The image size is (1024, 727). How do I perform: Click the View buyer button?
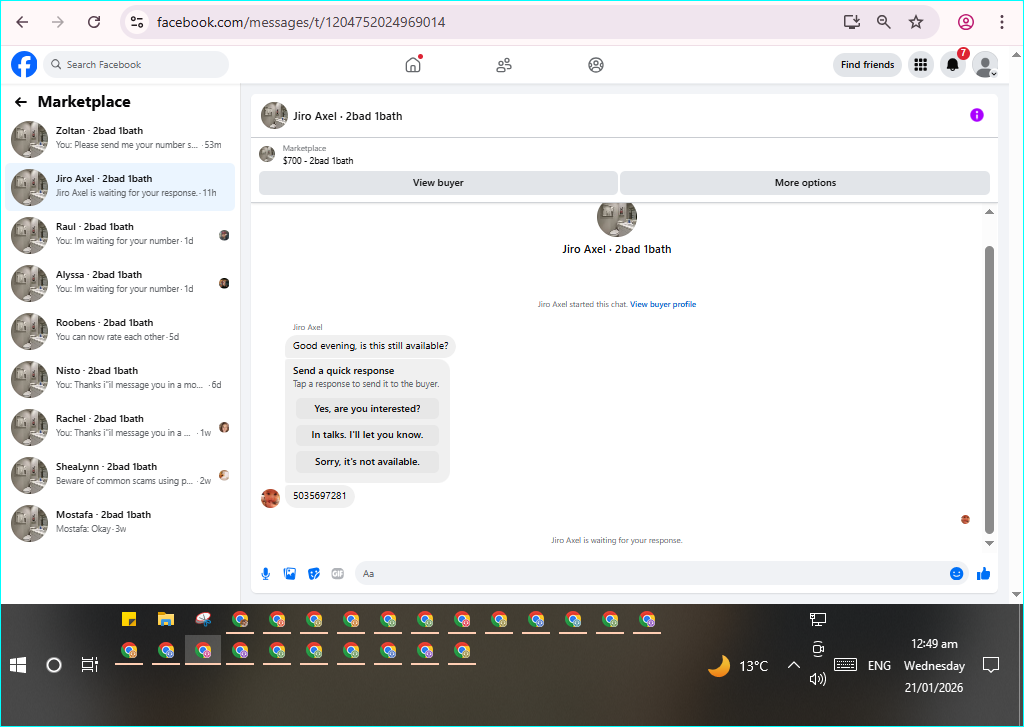[x=438, y=183]
